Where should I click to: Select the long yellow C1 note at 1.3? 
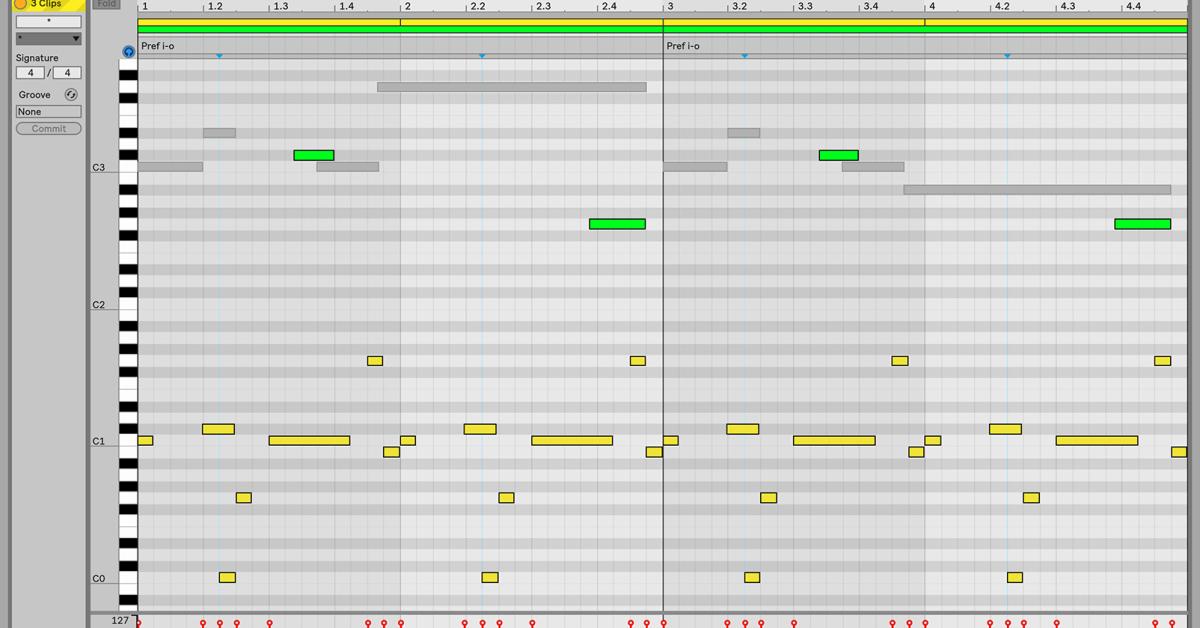(x=309, y=440)
